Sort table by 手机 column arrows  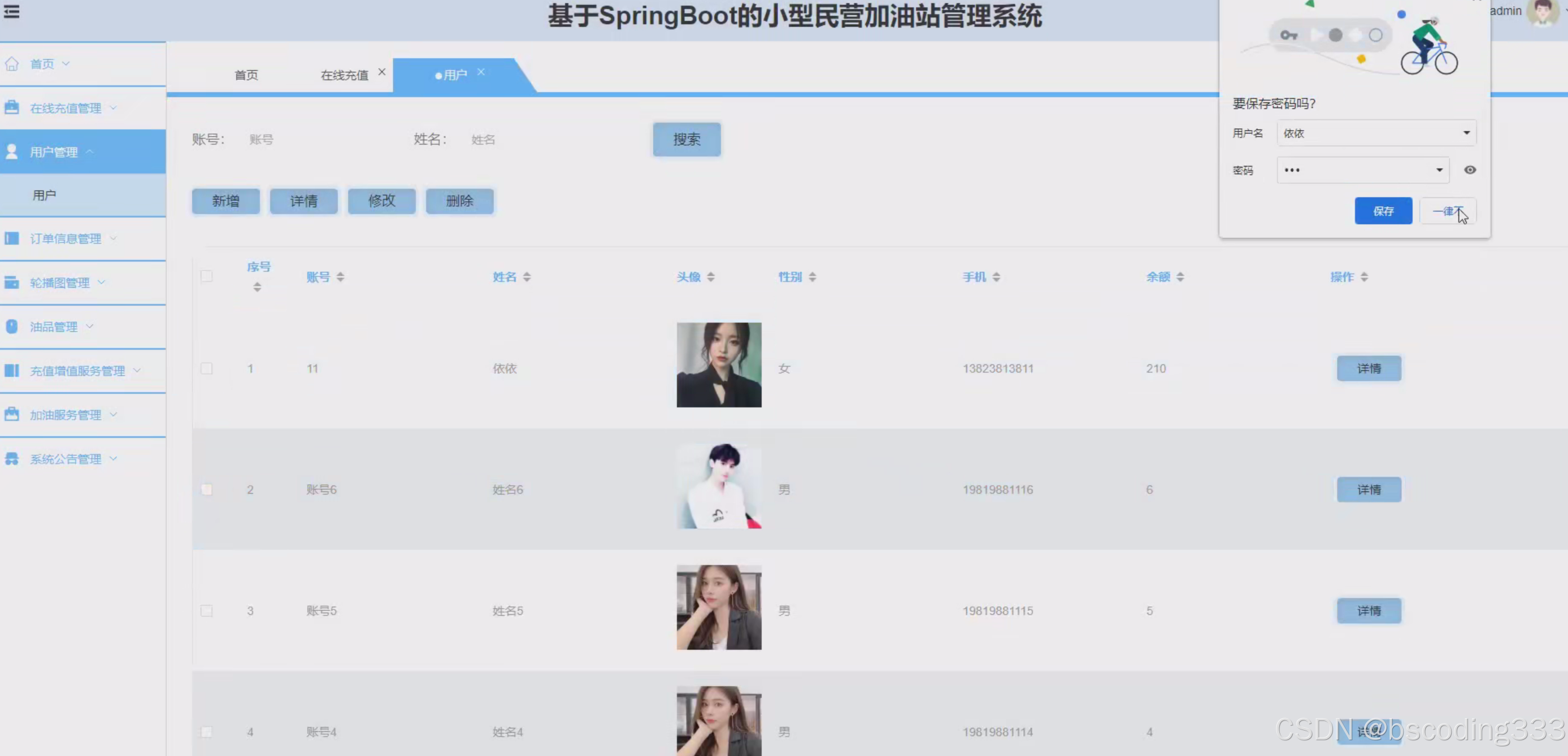pos(996,277)
